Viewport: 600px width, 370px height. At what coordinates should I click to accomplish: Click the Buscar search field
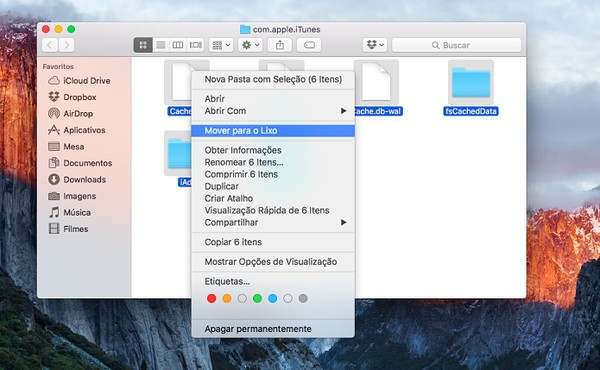coord(457,45)
